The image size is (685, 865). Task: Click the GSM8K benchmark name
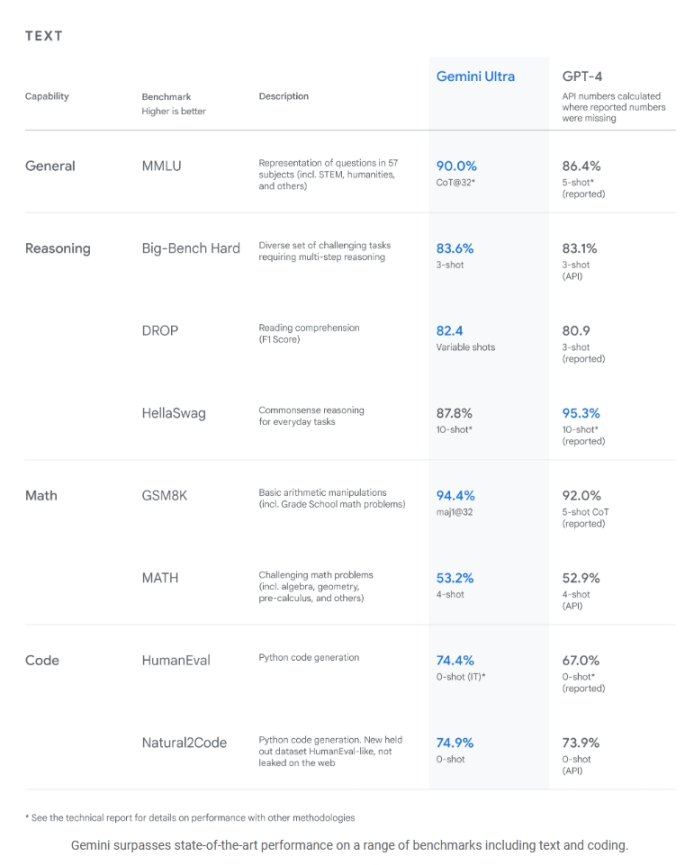coord(166,495)
